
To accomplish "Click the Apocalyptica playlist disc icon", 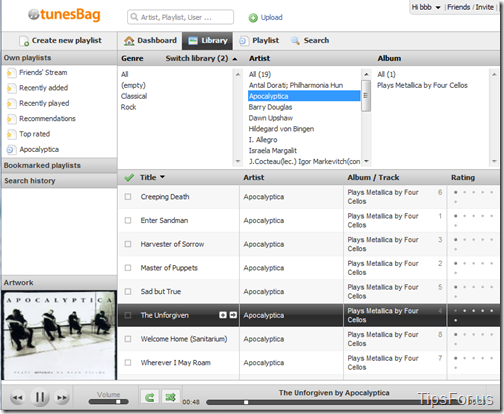I will 11,150.
